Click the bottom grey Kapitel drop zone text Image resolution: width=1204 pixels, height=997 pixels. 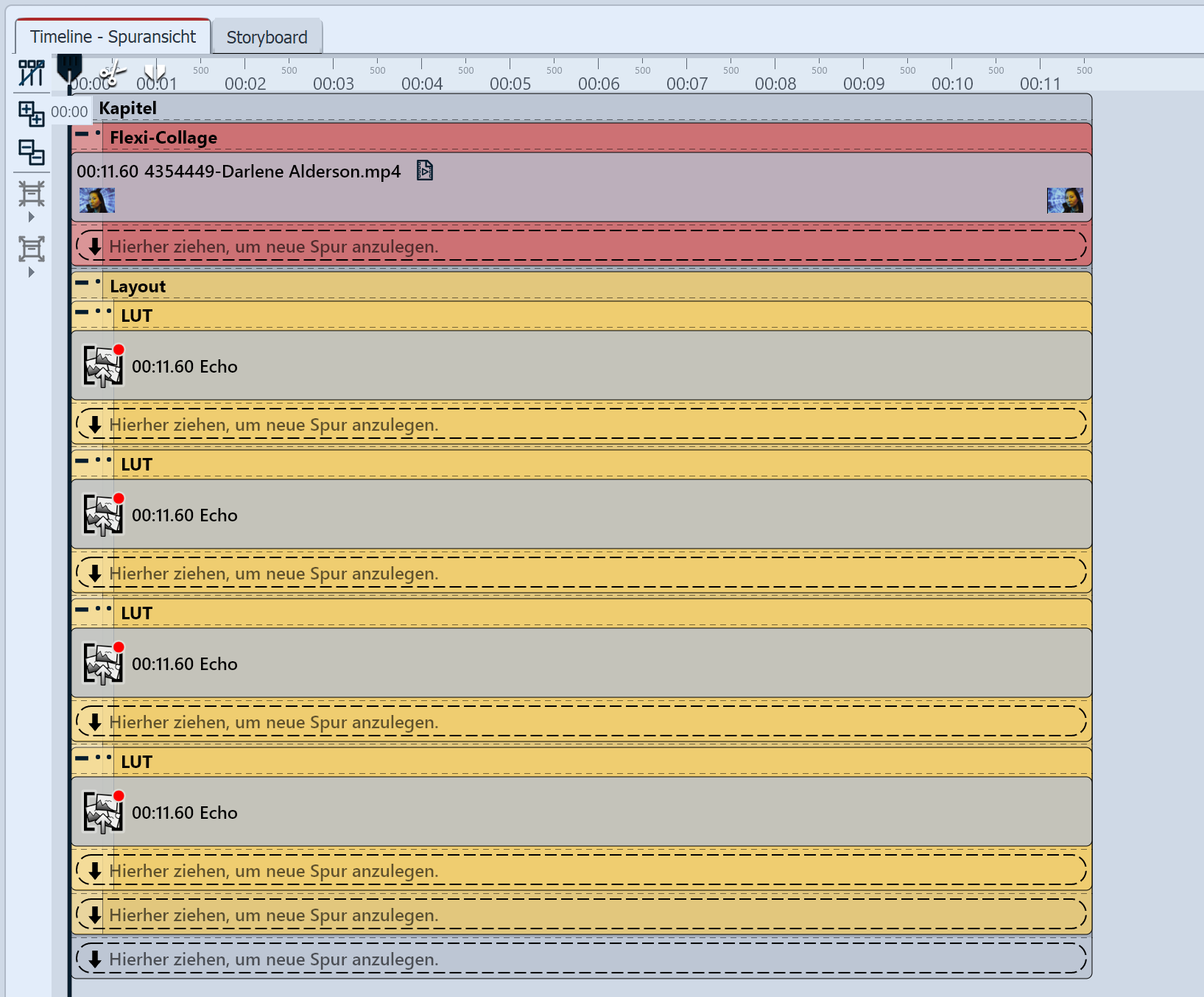(x=274, y=959)
